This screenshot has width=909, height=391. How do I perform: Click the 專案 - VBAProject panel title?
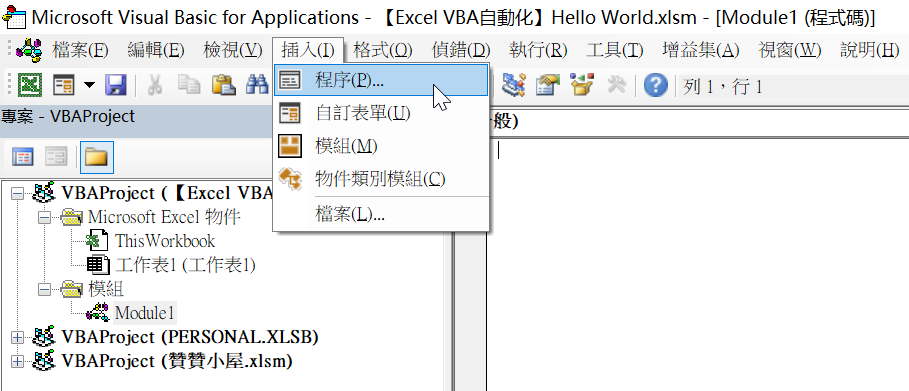68,116
